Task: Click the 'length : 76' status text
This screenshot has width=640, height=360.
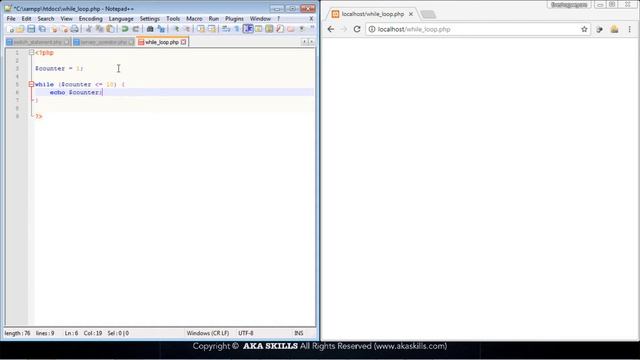Action: click(x=18, y=333)
